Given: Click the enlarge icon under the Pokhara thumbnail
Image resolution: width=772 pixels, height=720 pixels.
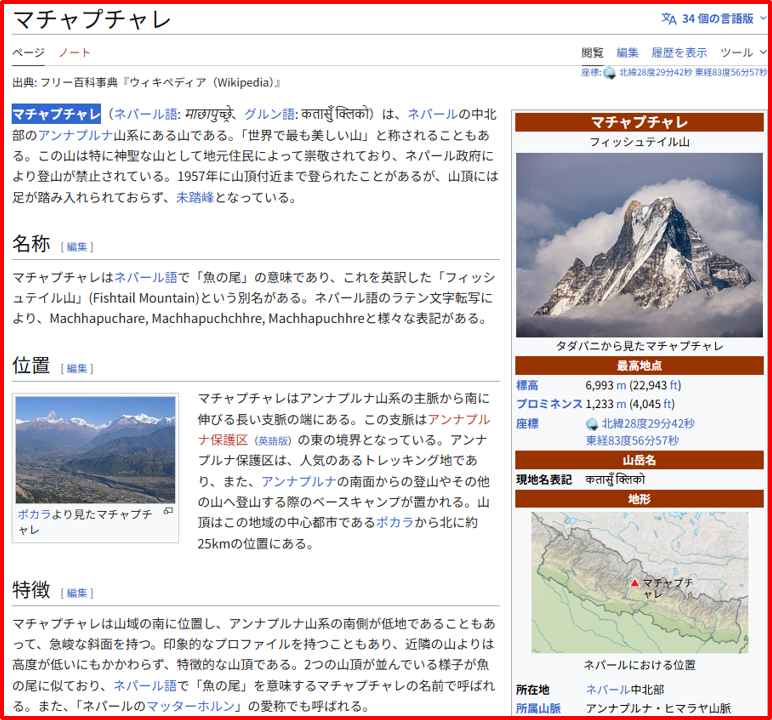Looking at the screenshot, I should [168, 511].
